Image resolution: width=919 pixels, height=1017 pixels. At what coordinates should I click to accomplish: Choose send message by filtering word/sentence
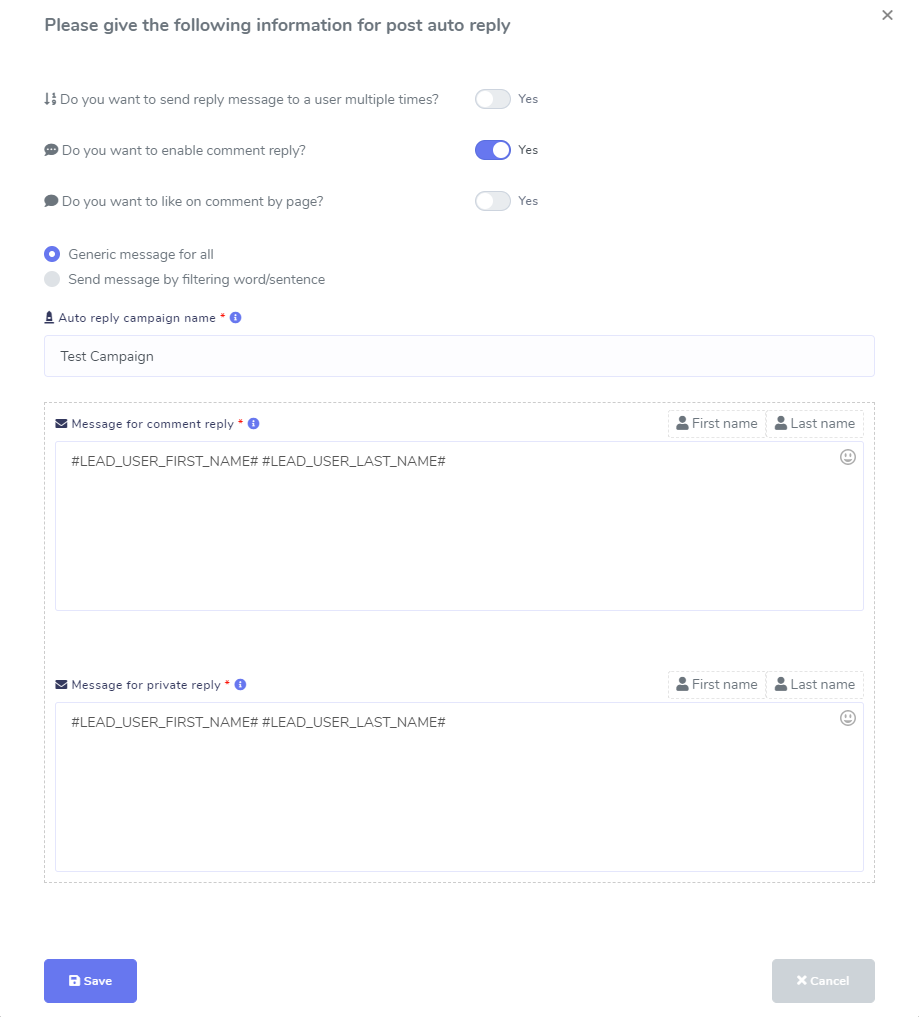(51, 279)
